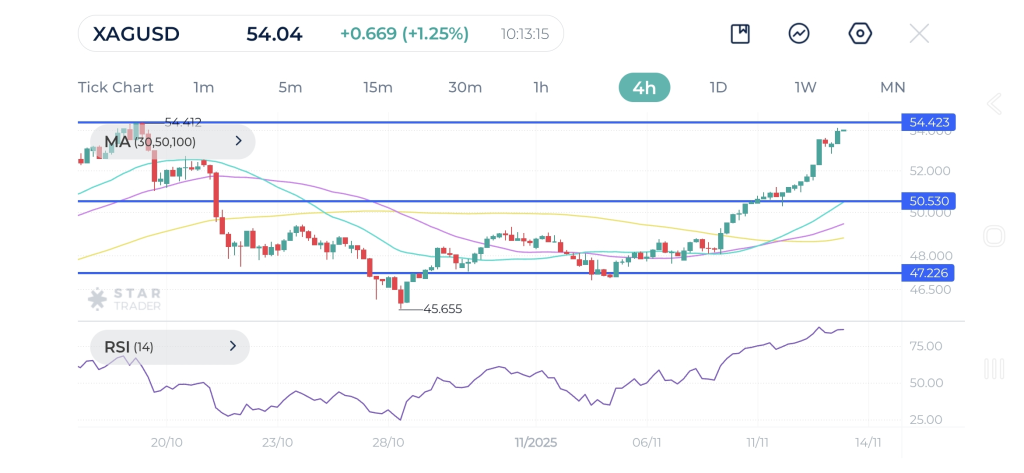Select the 47.226 support level label
1024x473 pixels.
pos(929,272)
